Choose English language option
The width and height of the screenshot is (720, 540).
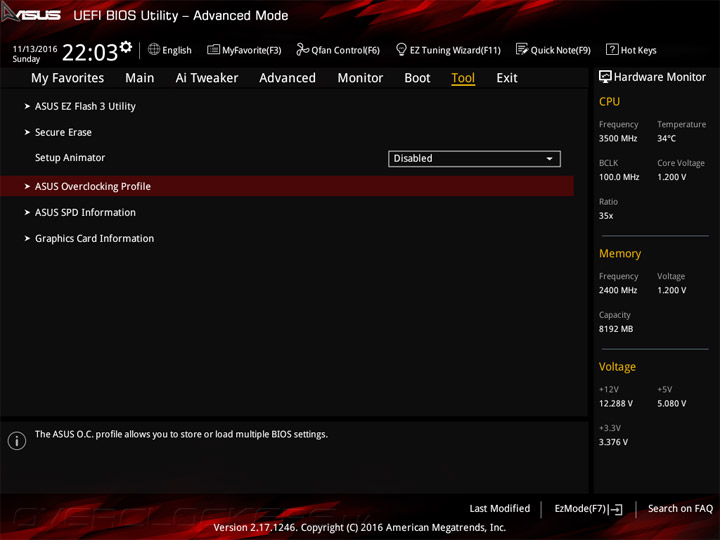pos(177,50)
